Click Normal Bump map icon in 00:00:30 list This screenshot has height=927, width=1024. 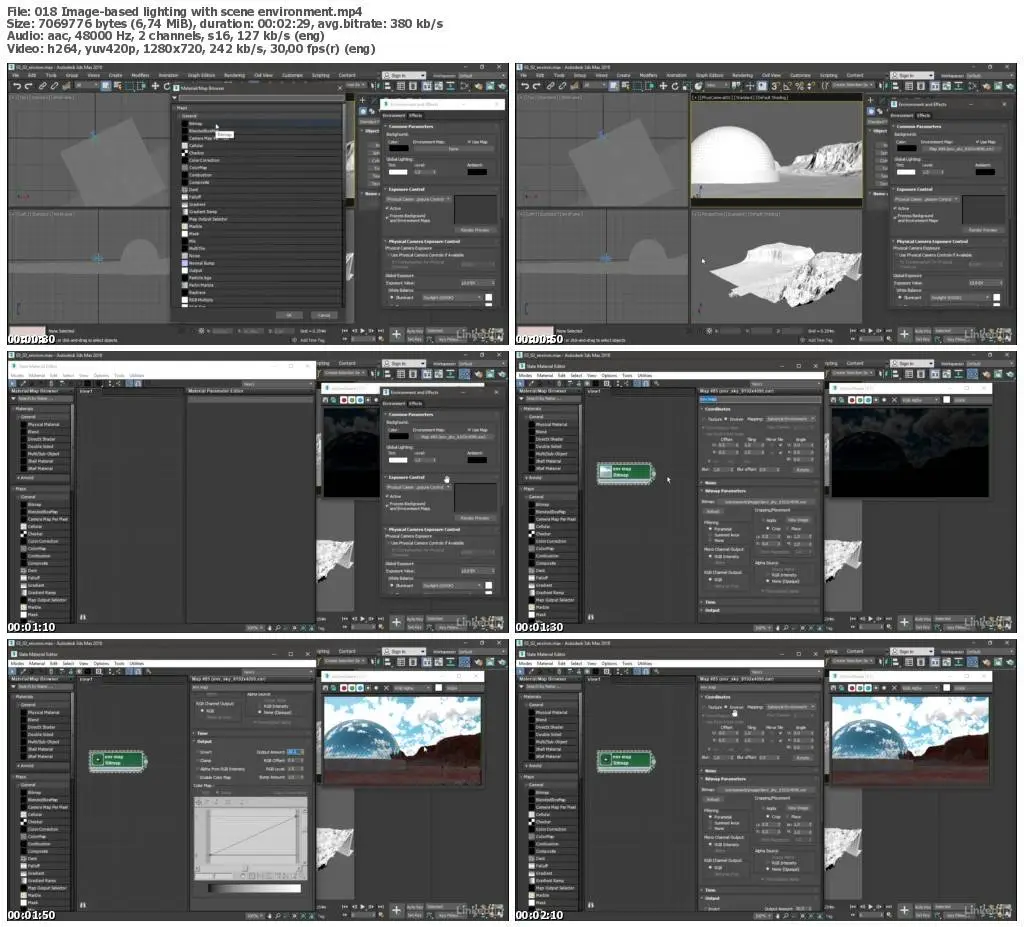pyautogui.click(x=184, y=263)
